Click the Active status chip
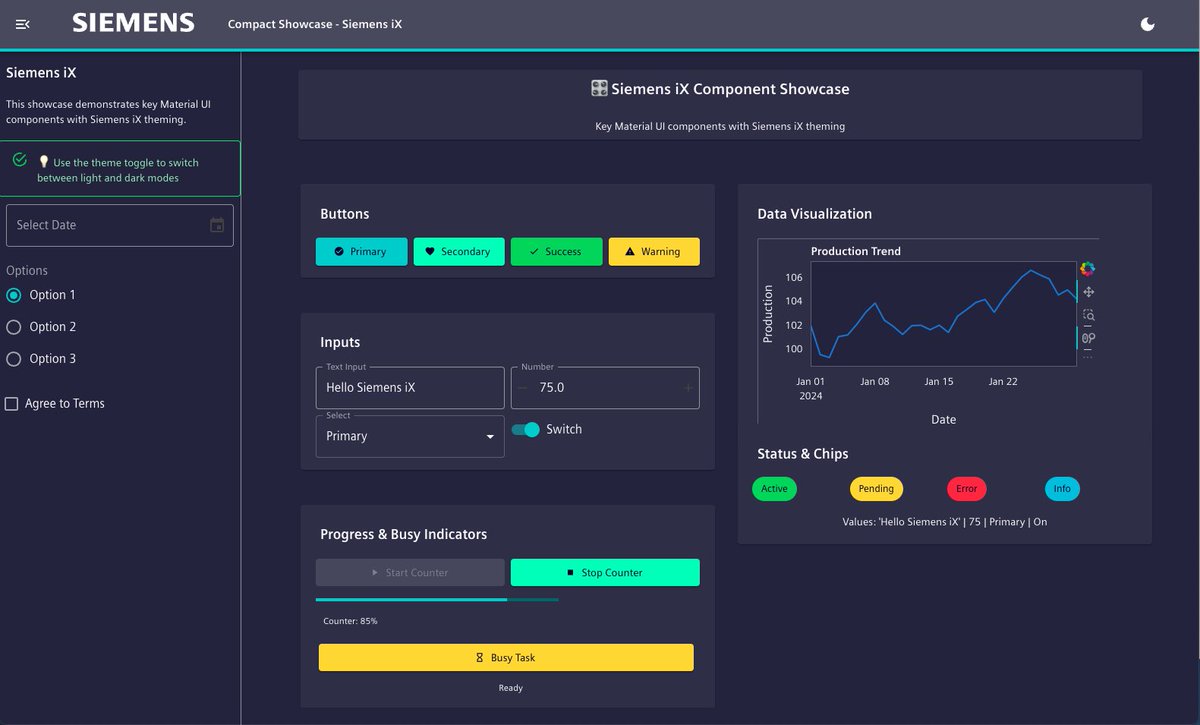1200x725 pixels. coord(774,489)
